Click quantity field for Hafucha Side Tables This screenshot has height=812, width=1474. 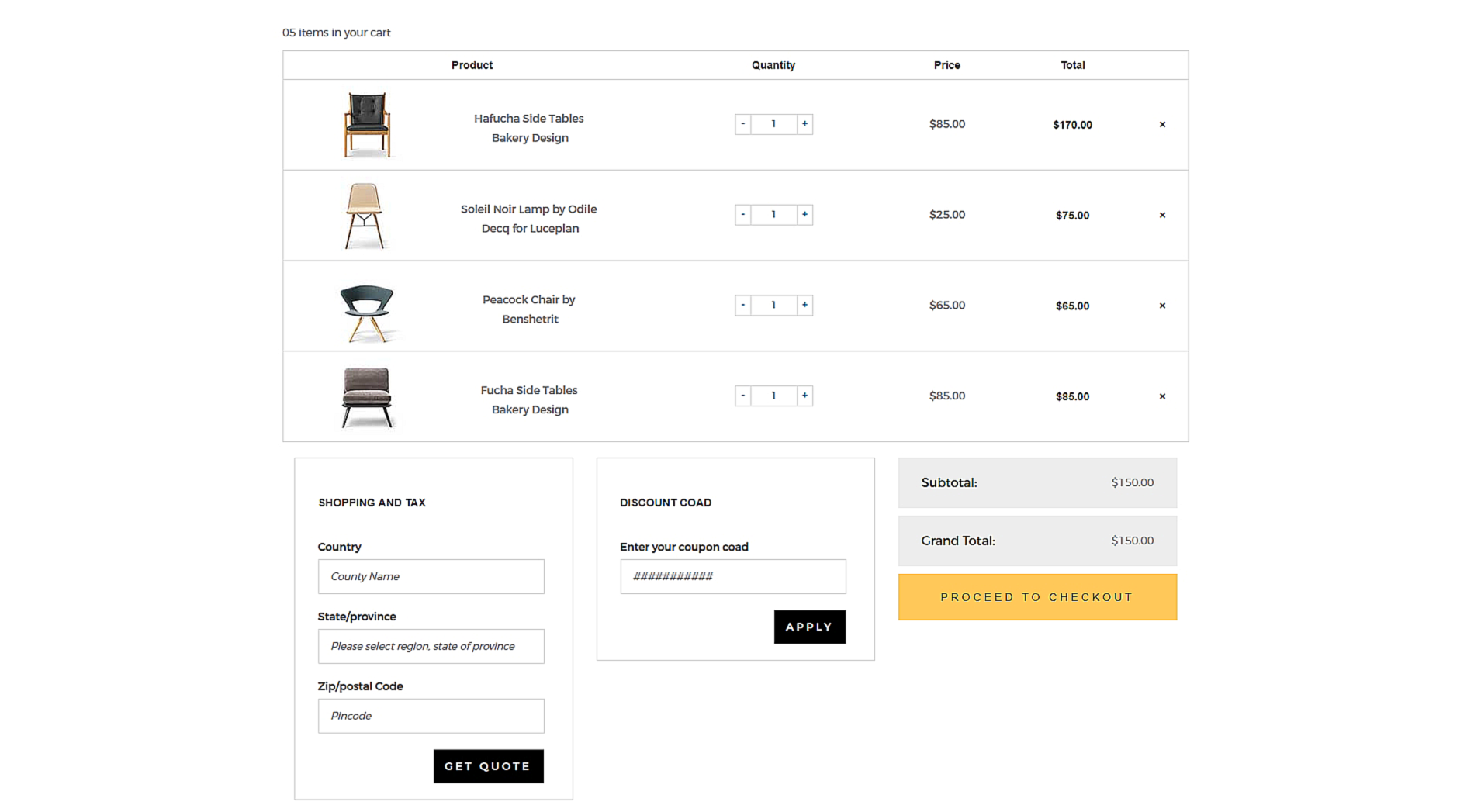click(773, 124)
